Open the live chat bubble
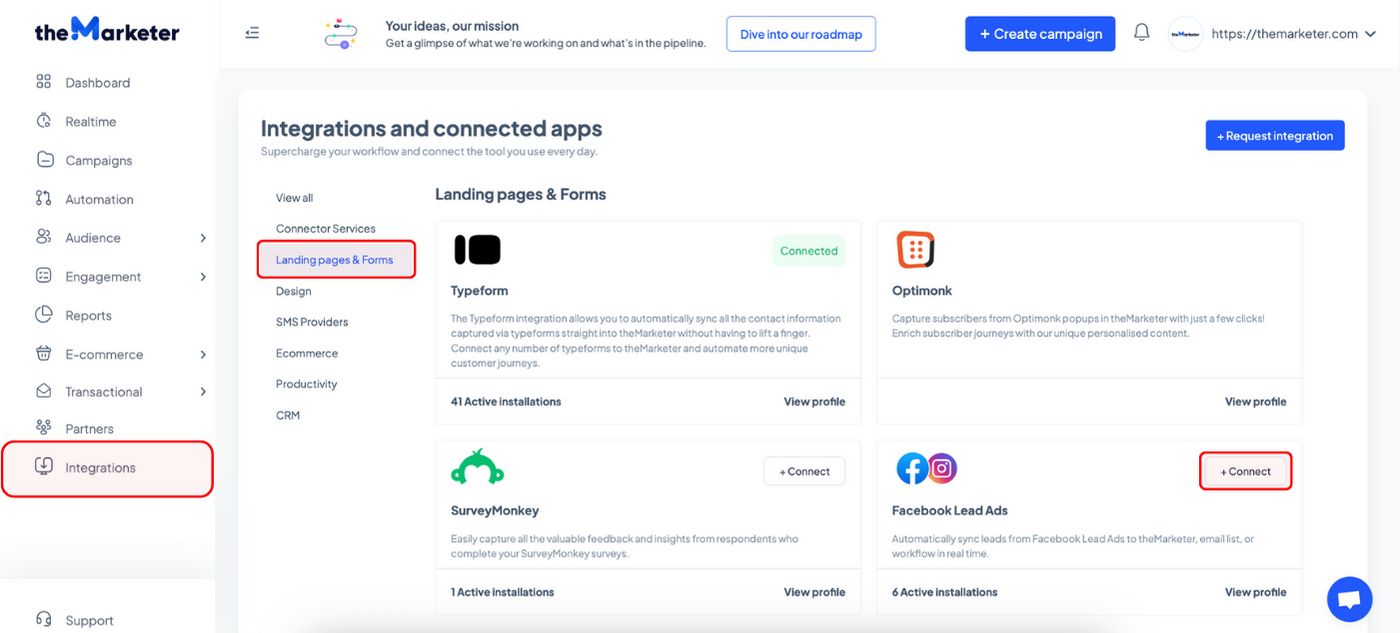This screenshot has width=1400, height=633. [x=1349, y=599]
